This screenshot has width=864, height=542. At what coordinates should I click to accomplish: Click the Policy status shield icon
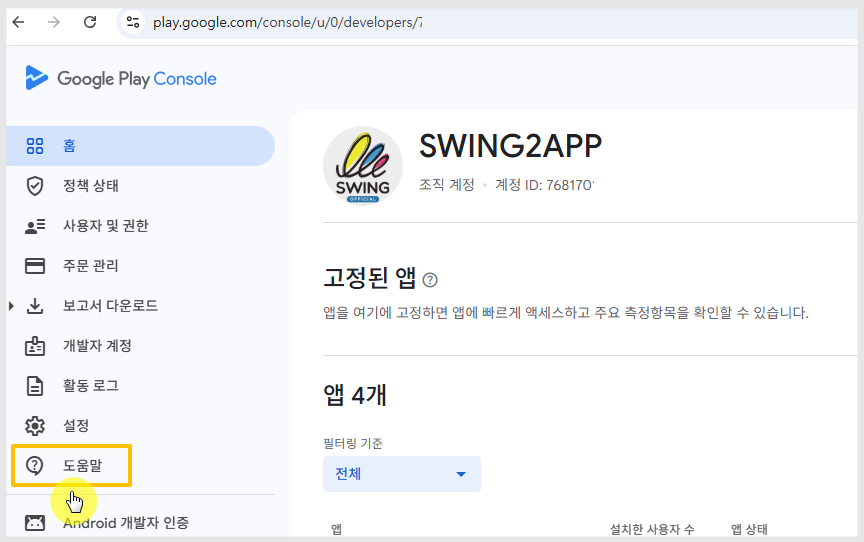pos(35,186)
